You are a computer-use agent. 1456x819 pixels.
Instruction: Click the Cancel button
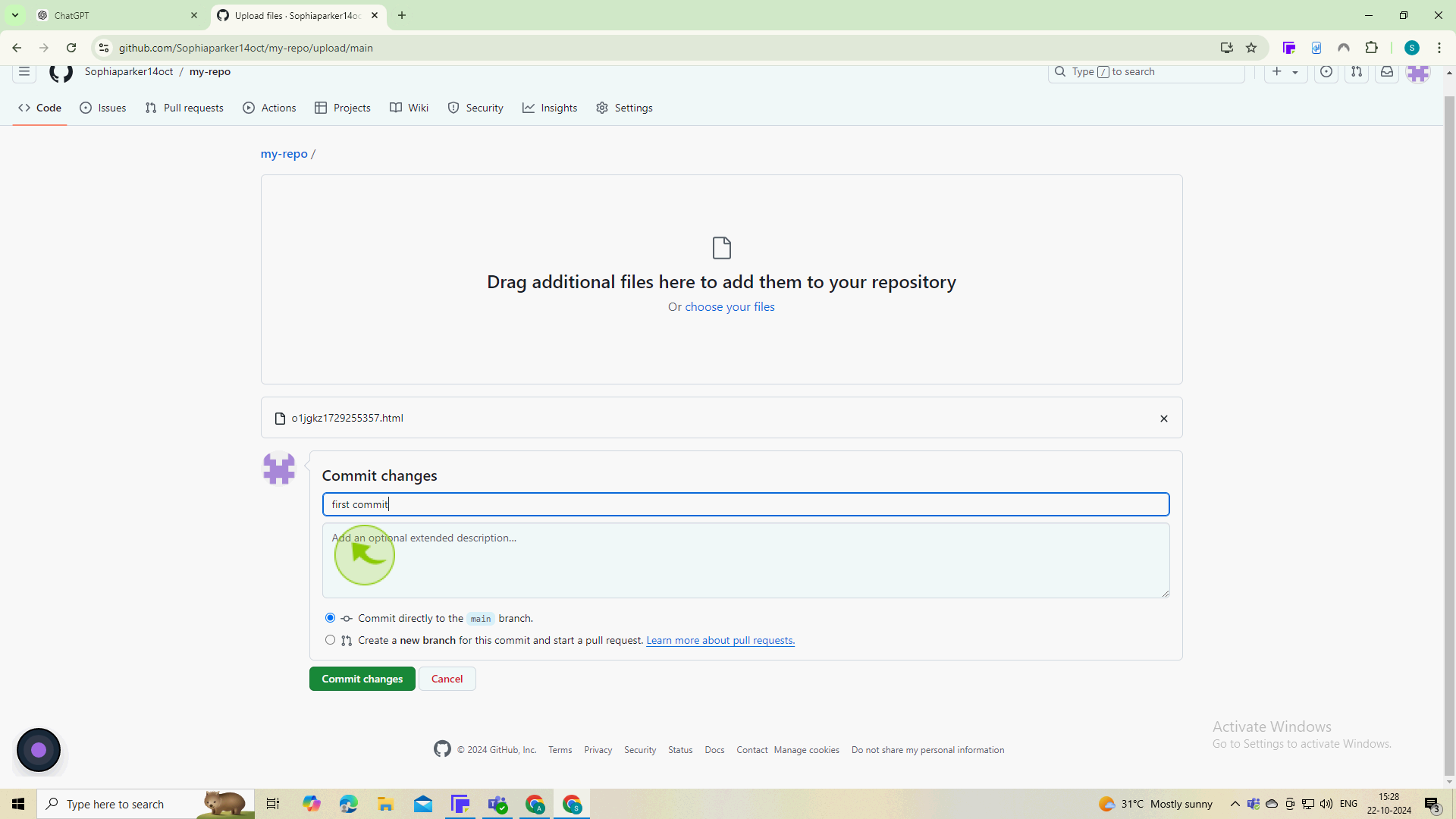pyautogui.click(x=447, y=678)
